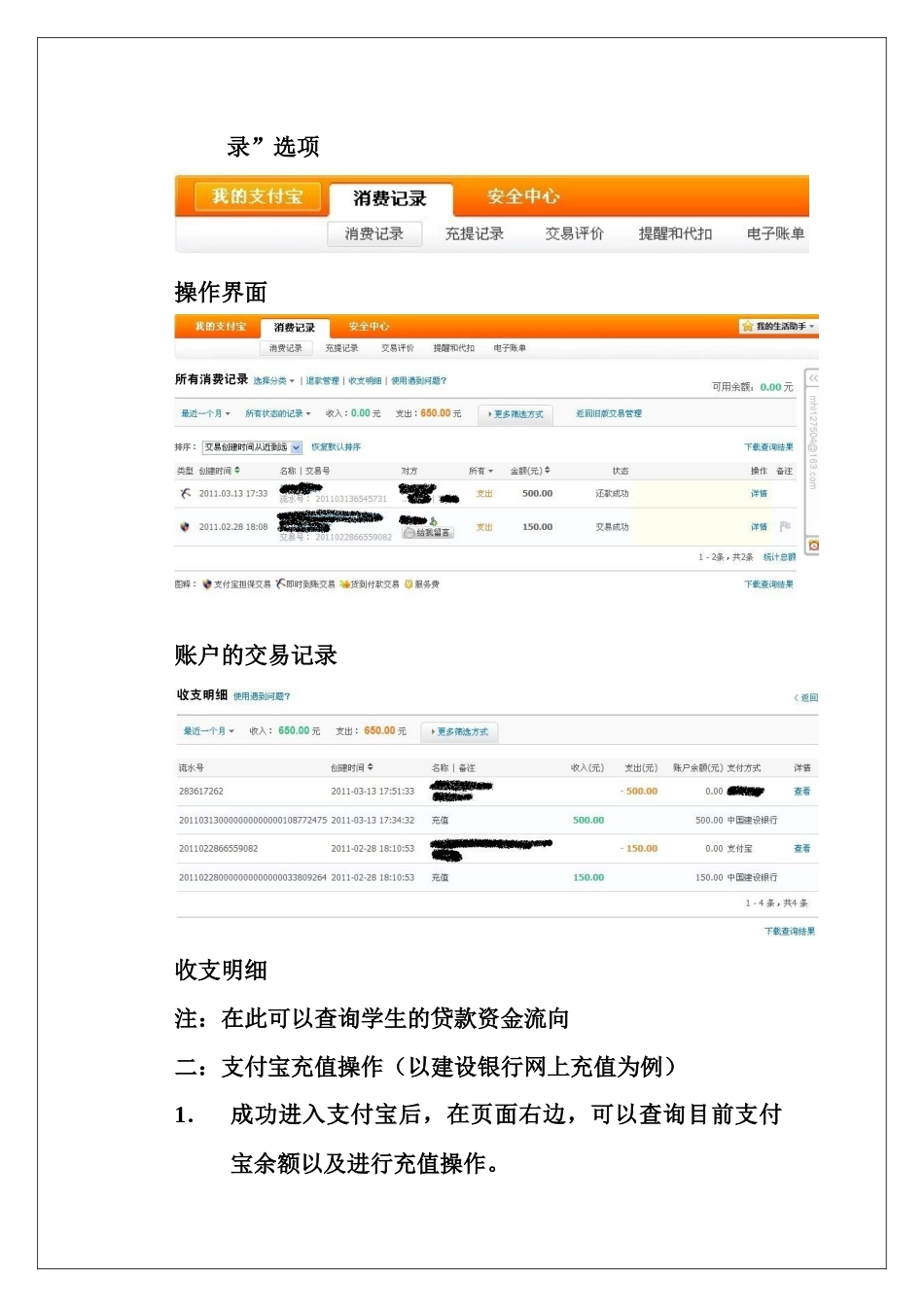Image resolution: width=924 pixels, height=1307 pixels.
Task: Click the orange camera icon on the sidebar edge
Action: [813, 546]
